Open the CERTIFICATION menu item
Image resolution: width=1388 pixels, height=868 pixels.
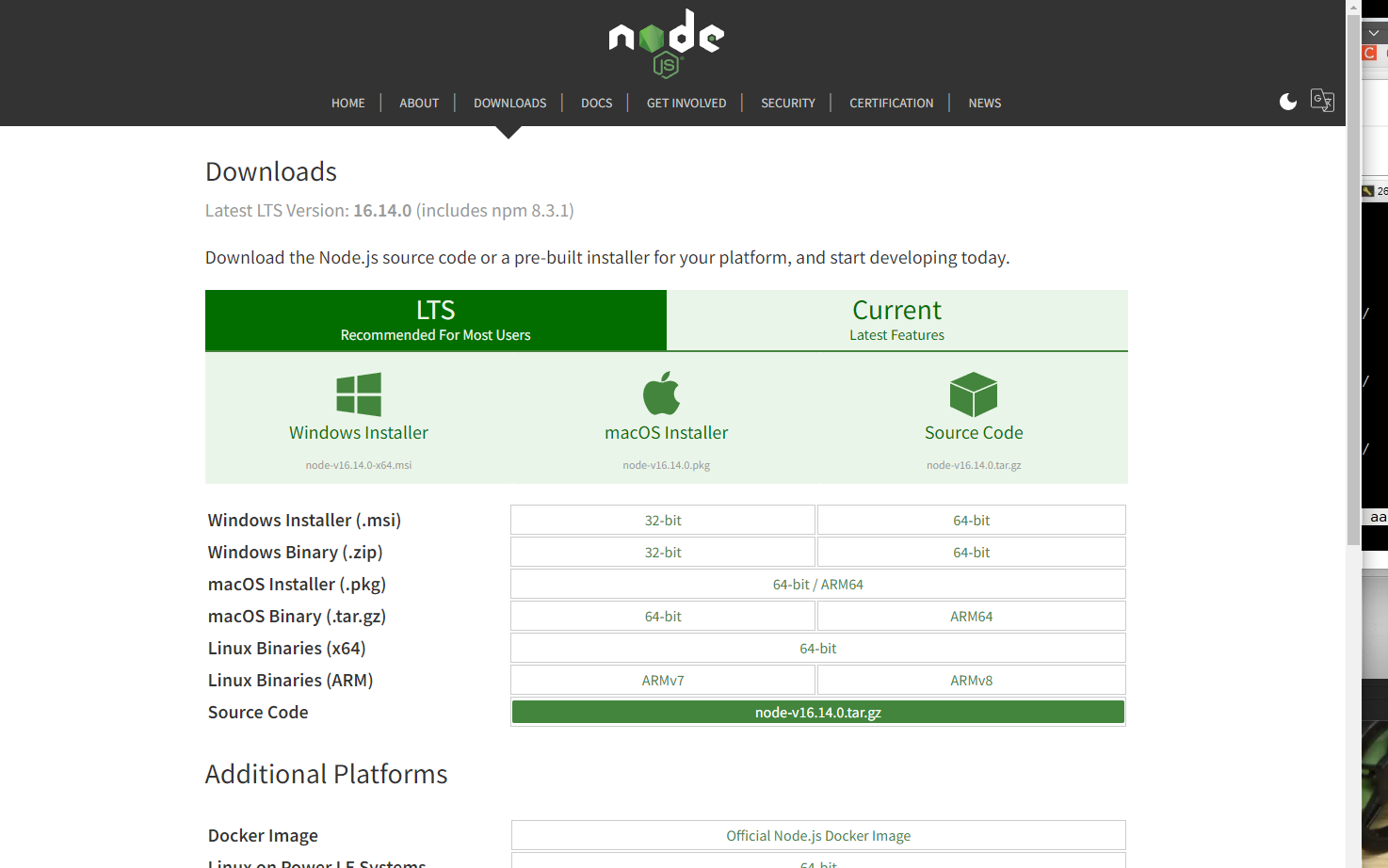[x=892, y=104]
